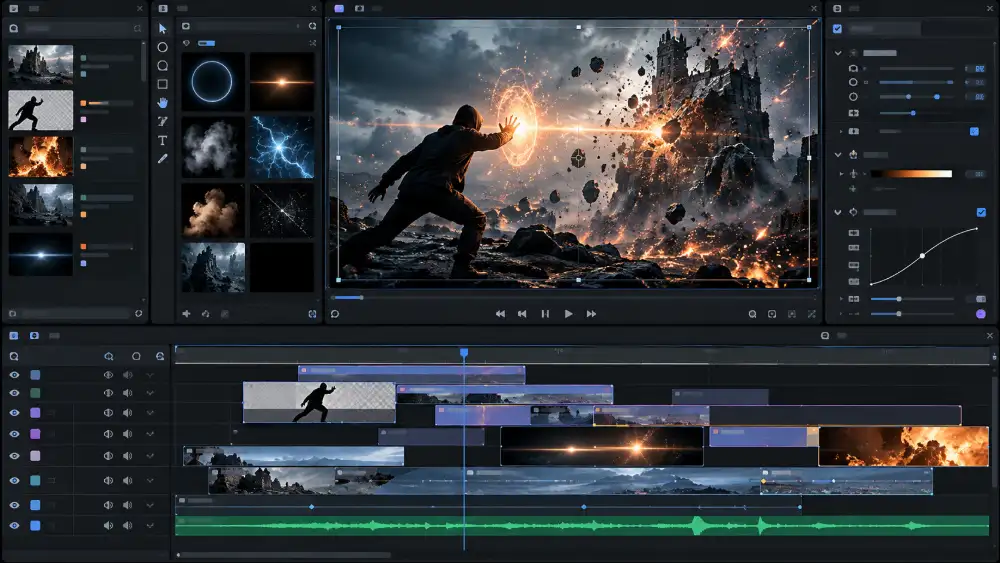Expand the pale lavender track's chevron
1000x563 pixels.
pyautogui.click(x=151, y=456)
